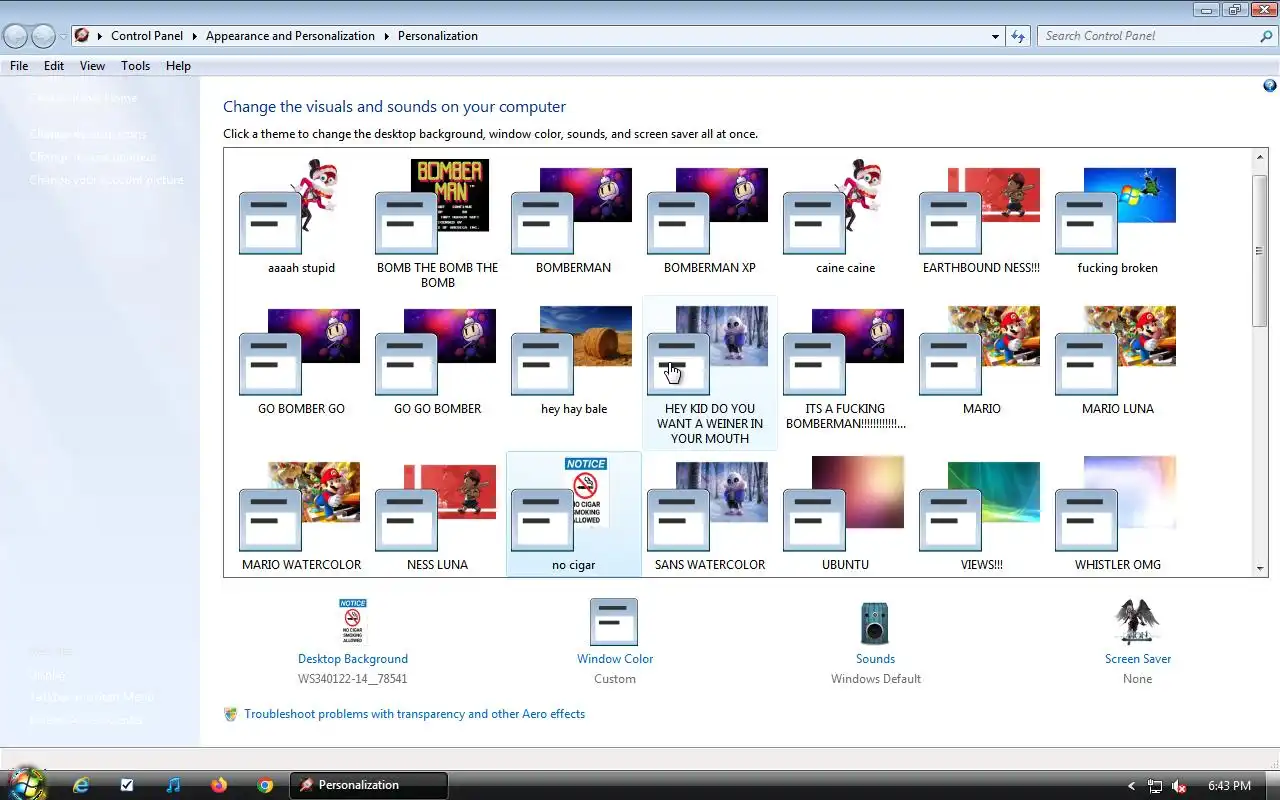Select the VIEWS!!! theme
This screenshot has height=800, width=1280.
click(981, 514)
